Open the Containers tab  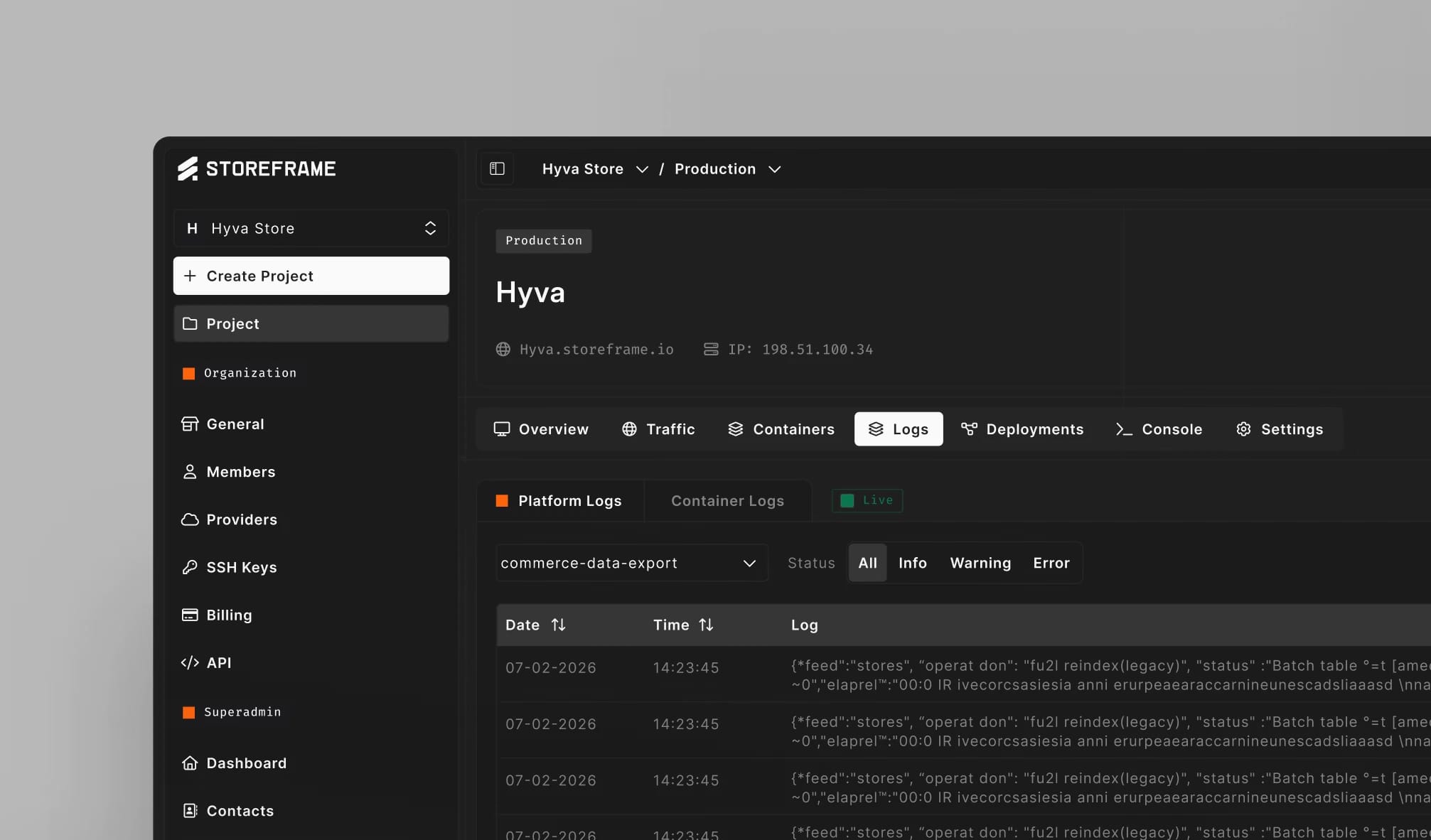781,429
